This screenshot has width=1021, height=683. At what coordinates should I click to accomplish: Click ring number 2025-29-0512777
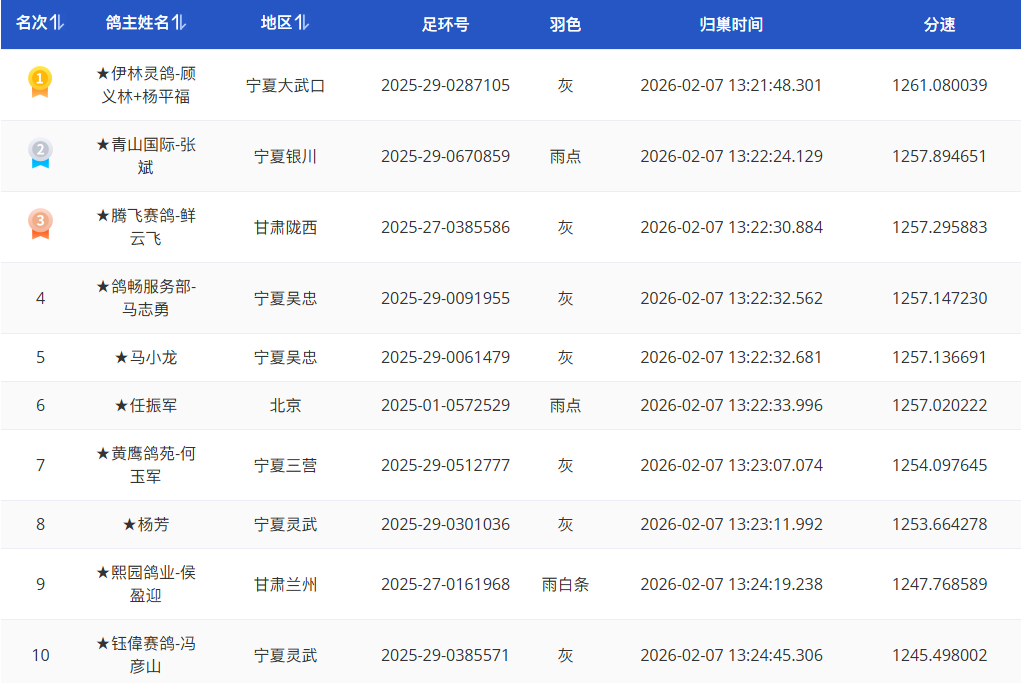pyautogui.click(x=445, y=465)
